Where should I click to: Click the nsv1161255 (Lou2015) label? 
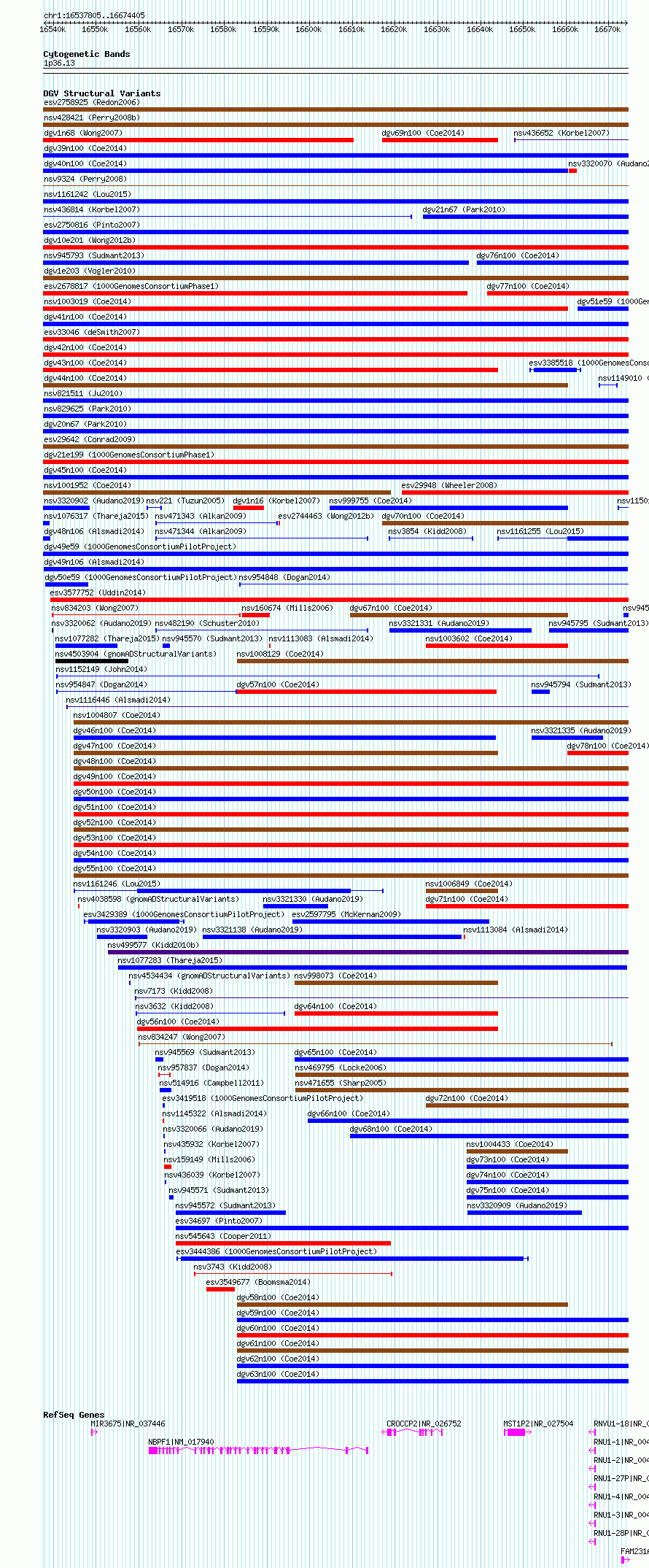click(x=540, y=532)
